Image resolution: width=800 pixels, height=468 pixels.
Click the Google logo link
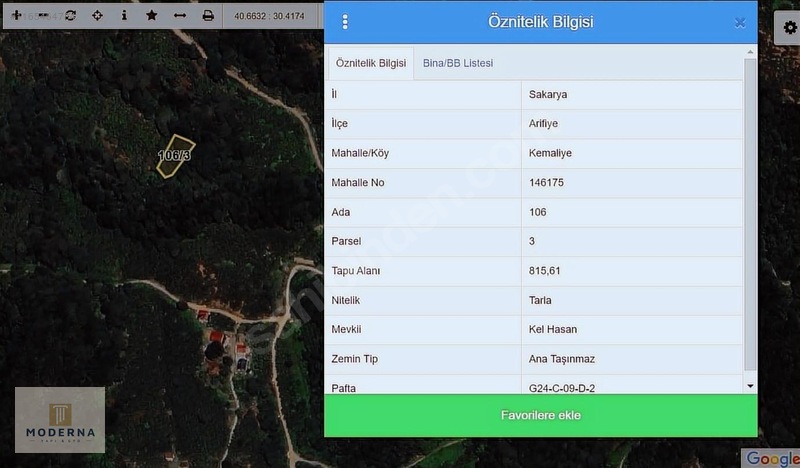[772, 458]
